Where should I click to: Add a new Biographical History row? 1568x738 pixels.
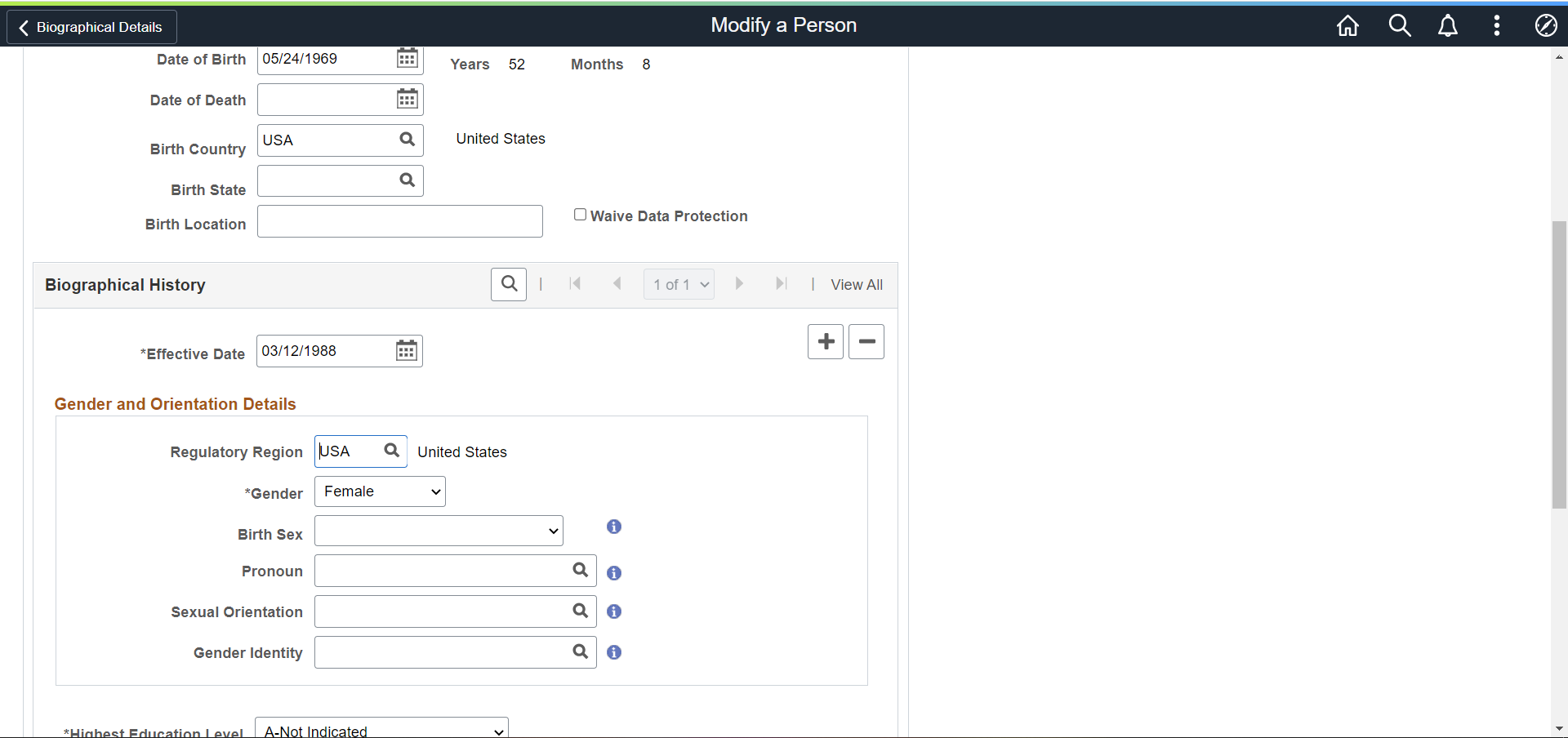825,341
